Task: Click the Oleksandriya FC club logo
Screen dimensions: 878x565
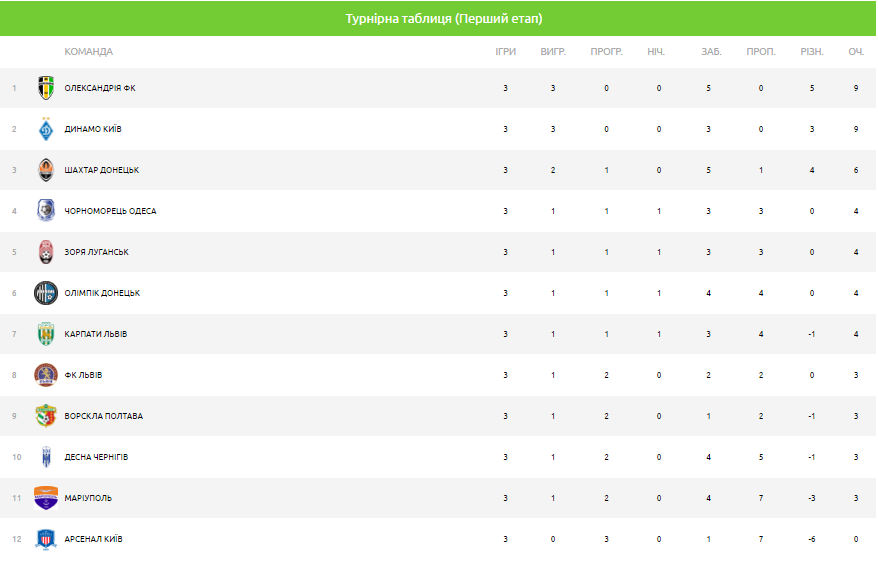Action: 46,88
